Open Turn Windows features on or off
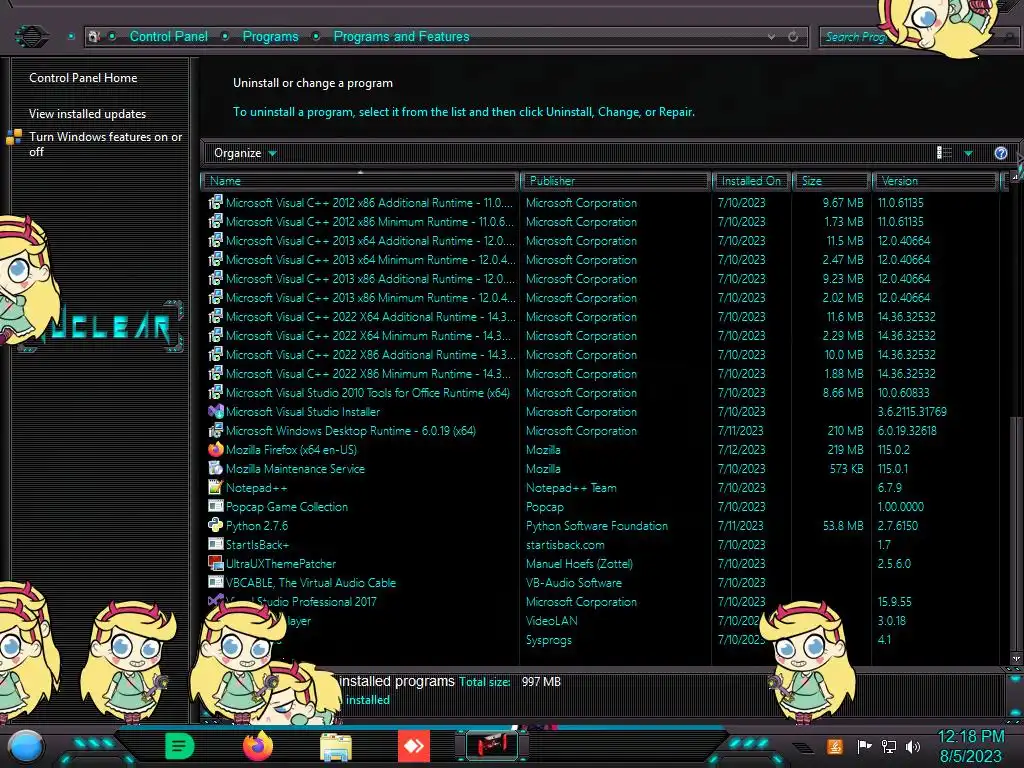 click(106, 144)
